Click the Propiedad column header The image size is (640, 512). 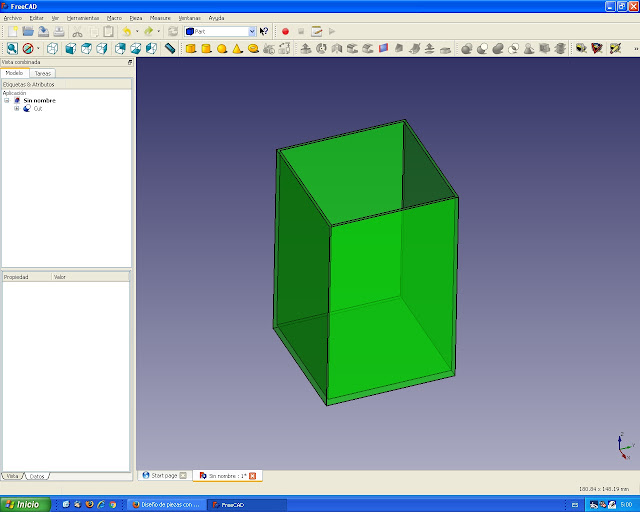[27, 277]
